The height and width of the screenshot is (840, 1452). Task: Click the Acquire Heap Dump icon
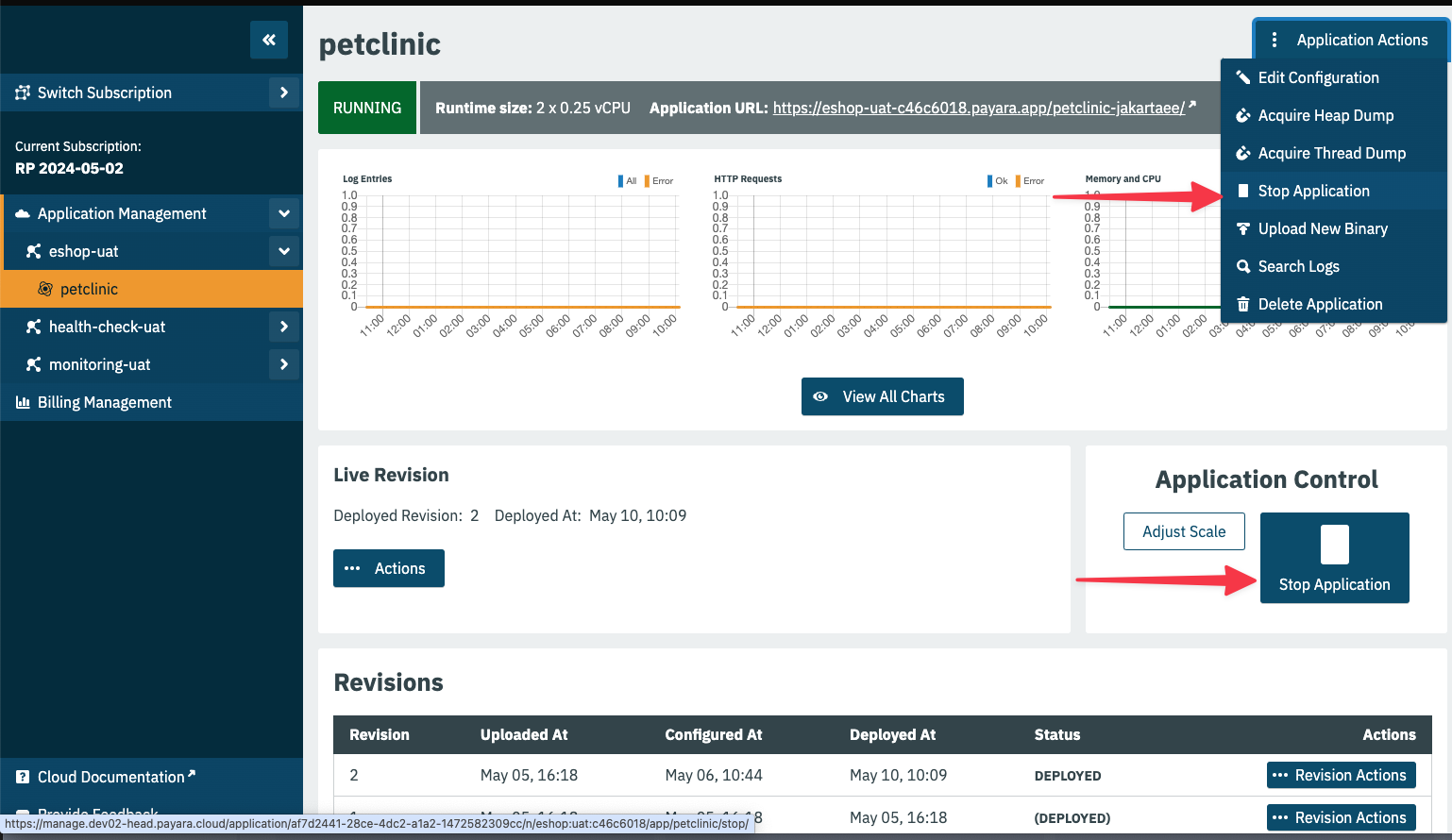pyautogui.click(x=1243, y=115)
